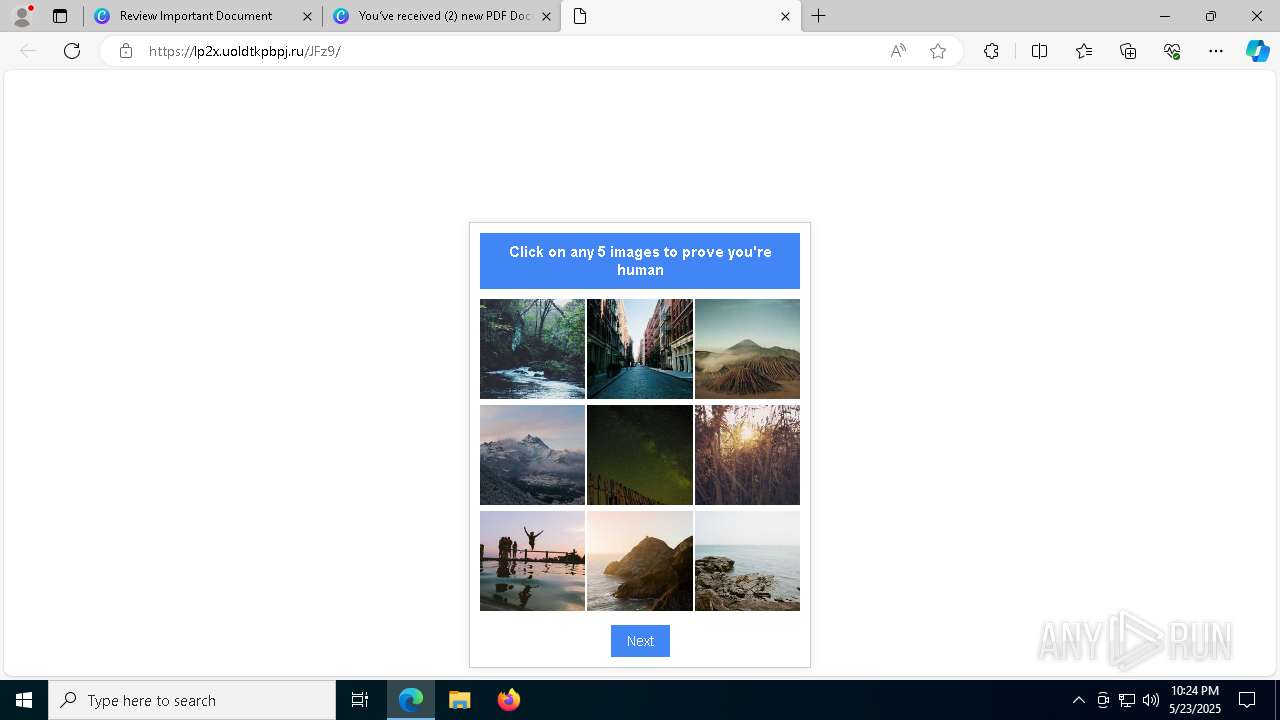Add page to favorites star icon

coord(938,51)
